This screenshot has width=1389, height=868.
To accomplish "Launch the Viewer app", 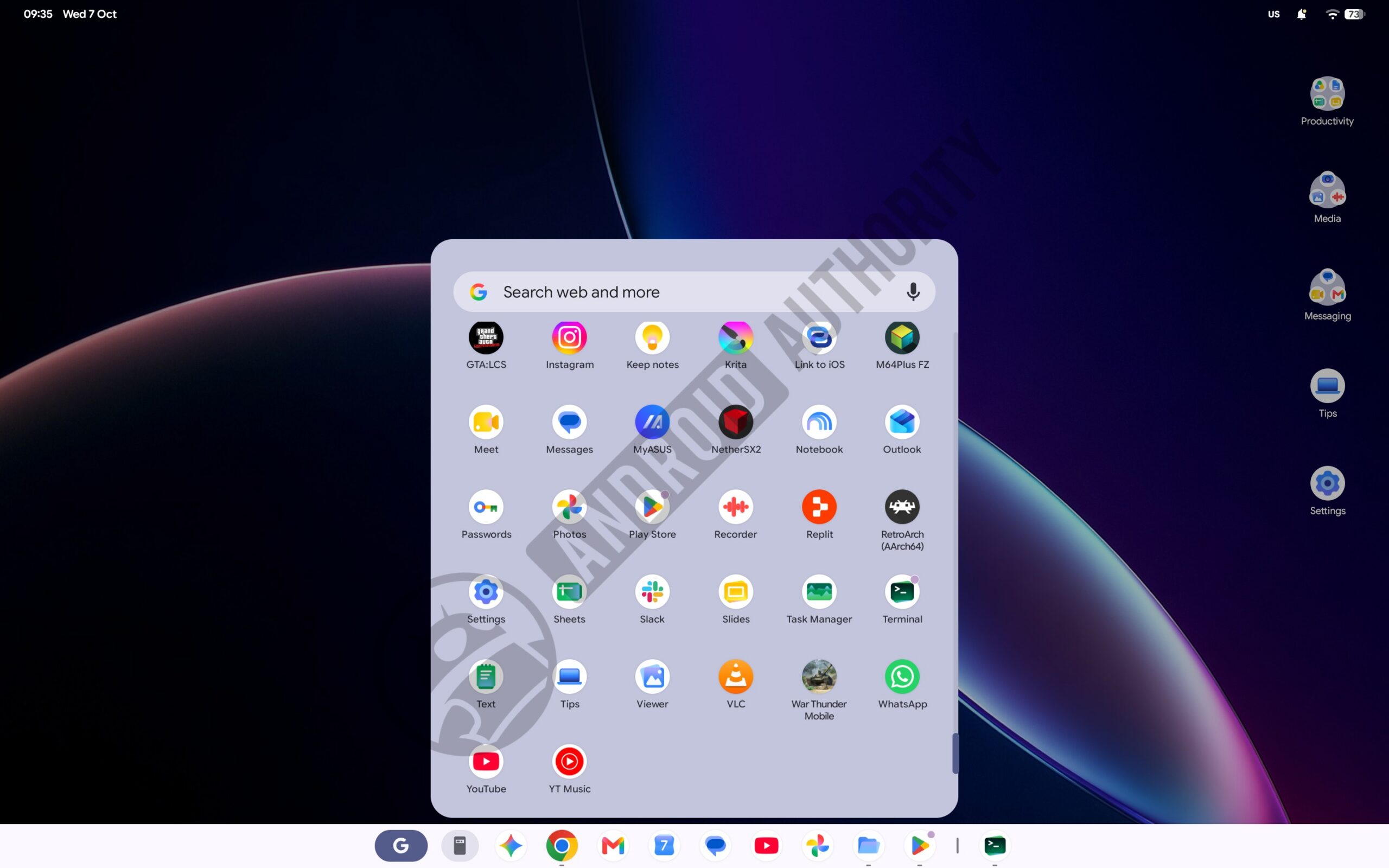I will [652, 677].
